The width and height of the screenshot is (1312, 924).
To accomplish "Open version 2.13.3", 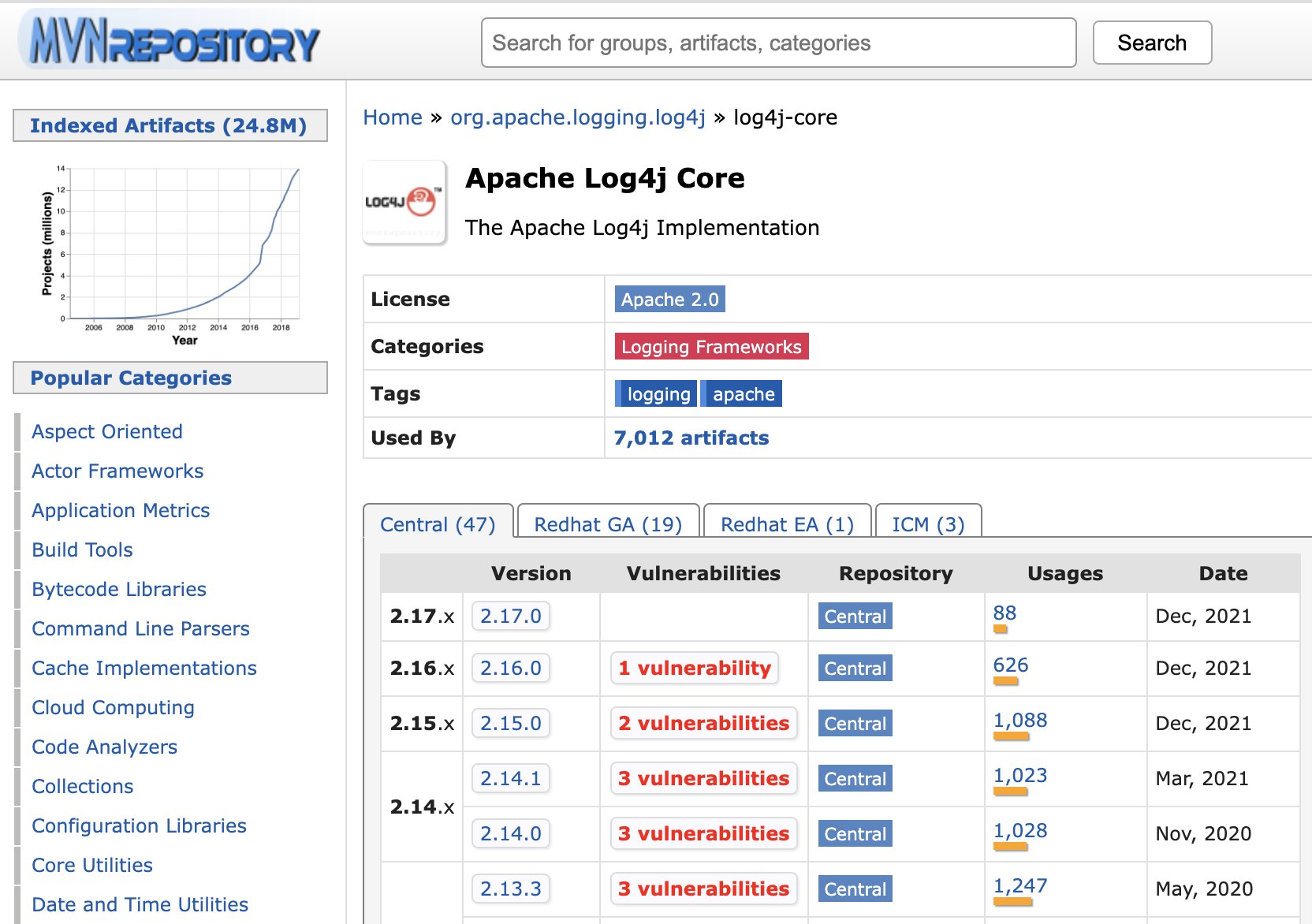I will (511, 889).
